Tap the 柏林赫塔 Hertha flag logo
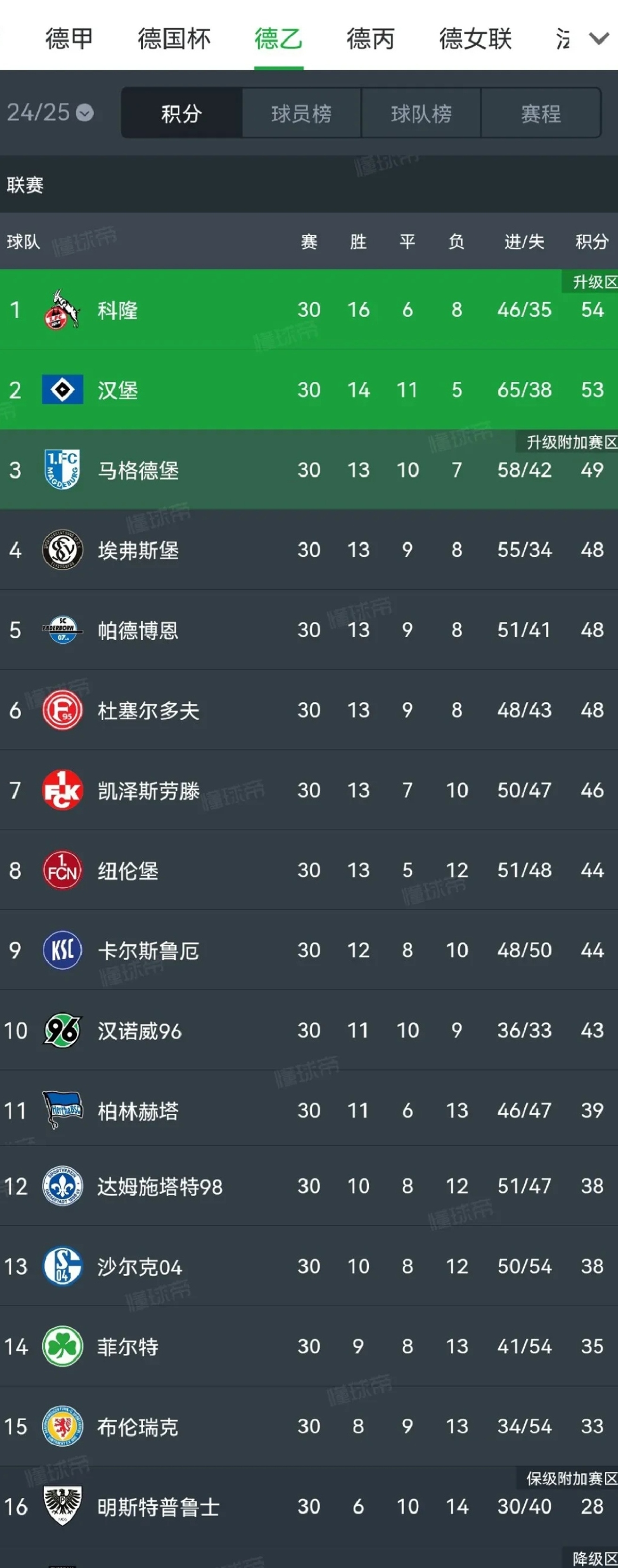This screenshot has width=618, height=1568. click(x=62, y=1110)
